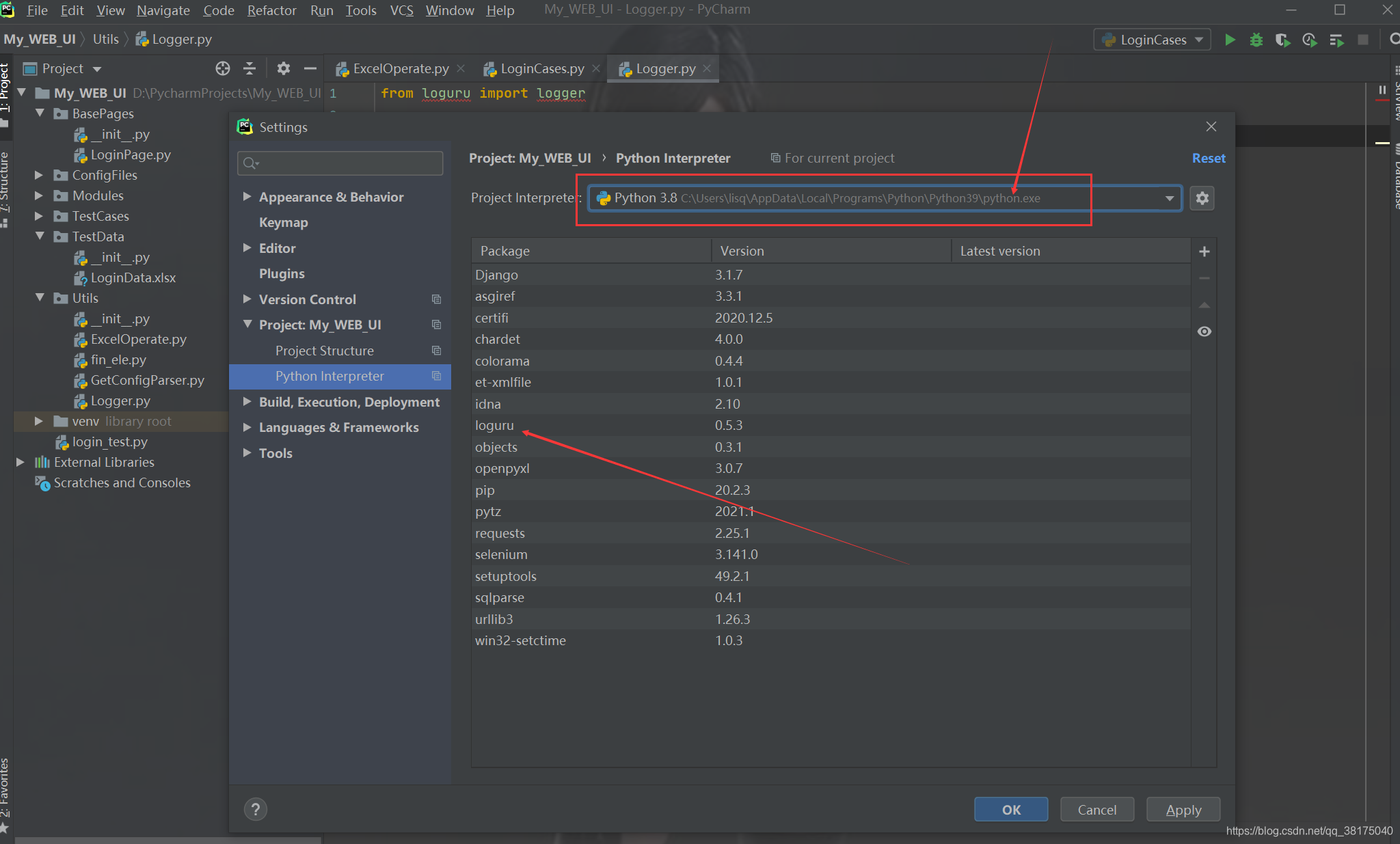Image resolution: width=1400 pixels, height=844 pixels.
Task: Close the ExcelOperate.py tab
Action: pyautogui.click(x=461, y=68)
